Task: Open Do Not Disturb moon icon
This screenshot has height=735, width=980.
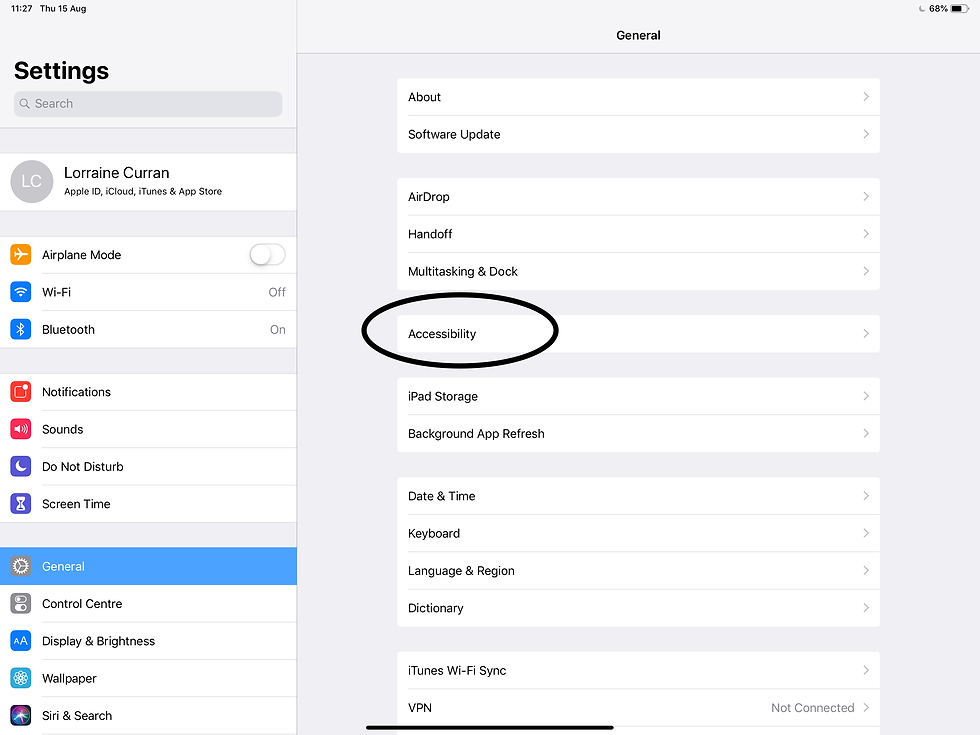Action: (21, 466)
